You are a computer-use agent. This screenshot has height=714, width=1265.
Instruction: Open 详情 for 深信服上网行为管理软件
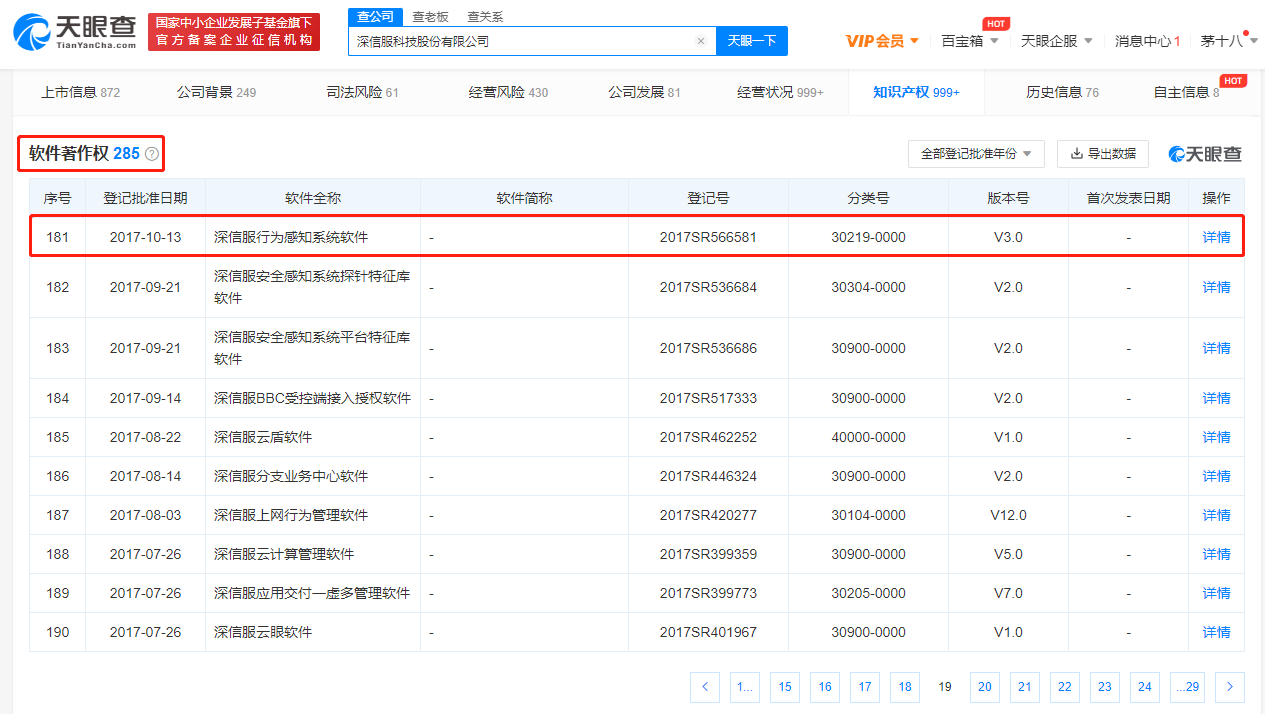[x=1216, y=515]
